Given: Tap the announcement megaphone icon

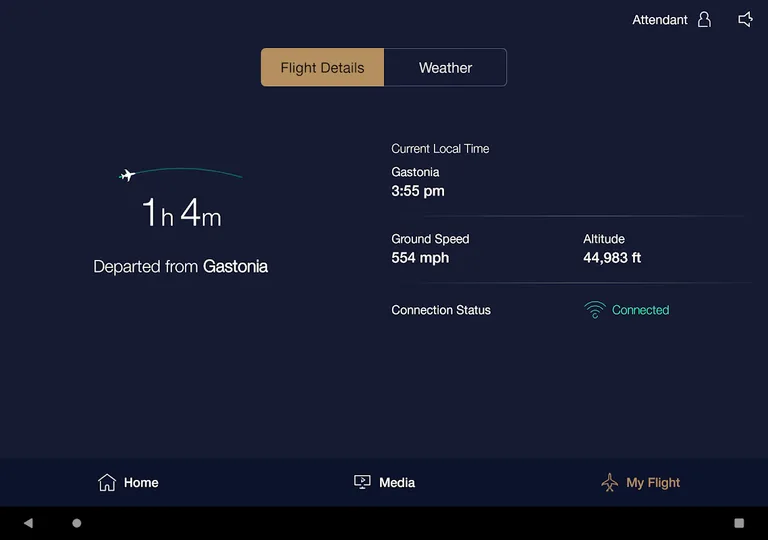Looking at the screenshot, I should pyautogui.click(x=745, y=20).
